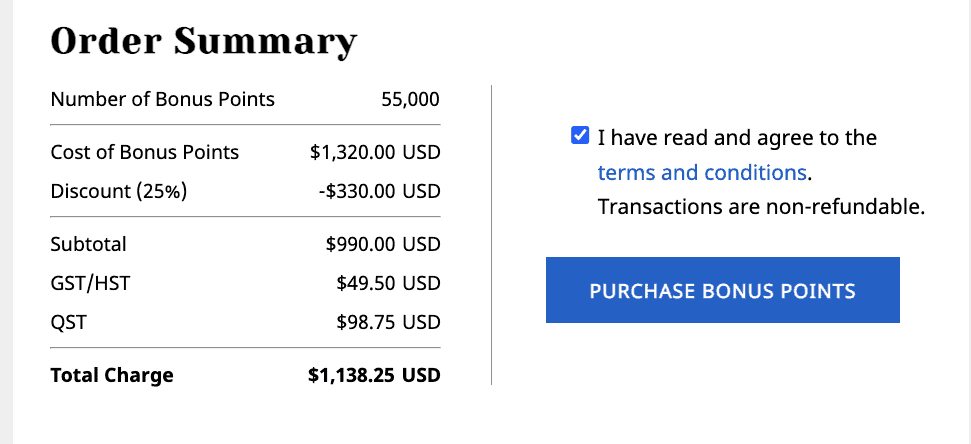
Task: Click the 'Transactions are non-refundable' text
Action: point(761,208)
